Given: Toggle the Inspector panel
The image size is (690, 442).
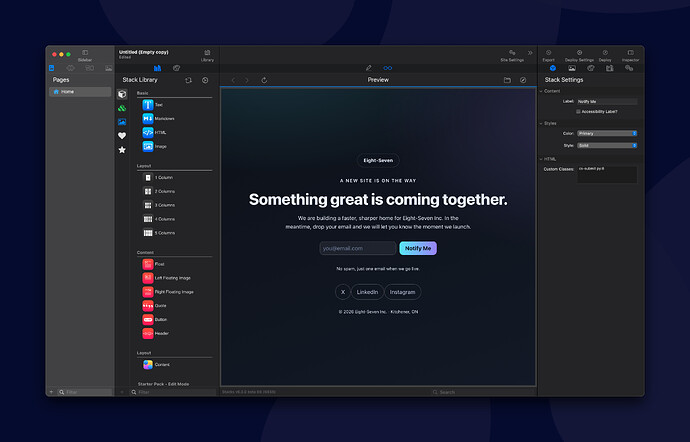Looking at the screenshot, I should (630, 55).
